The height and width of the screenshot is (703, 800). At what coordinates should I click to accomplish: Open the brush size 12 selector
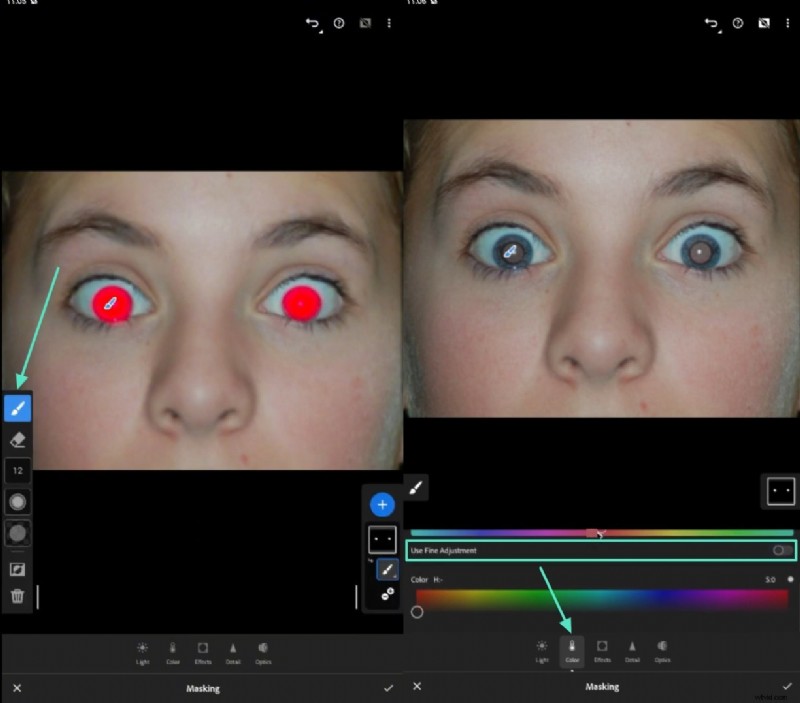tap(16, 469)
